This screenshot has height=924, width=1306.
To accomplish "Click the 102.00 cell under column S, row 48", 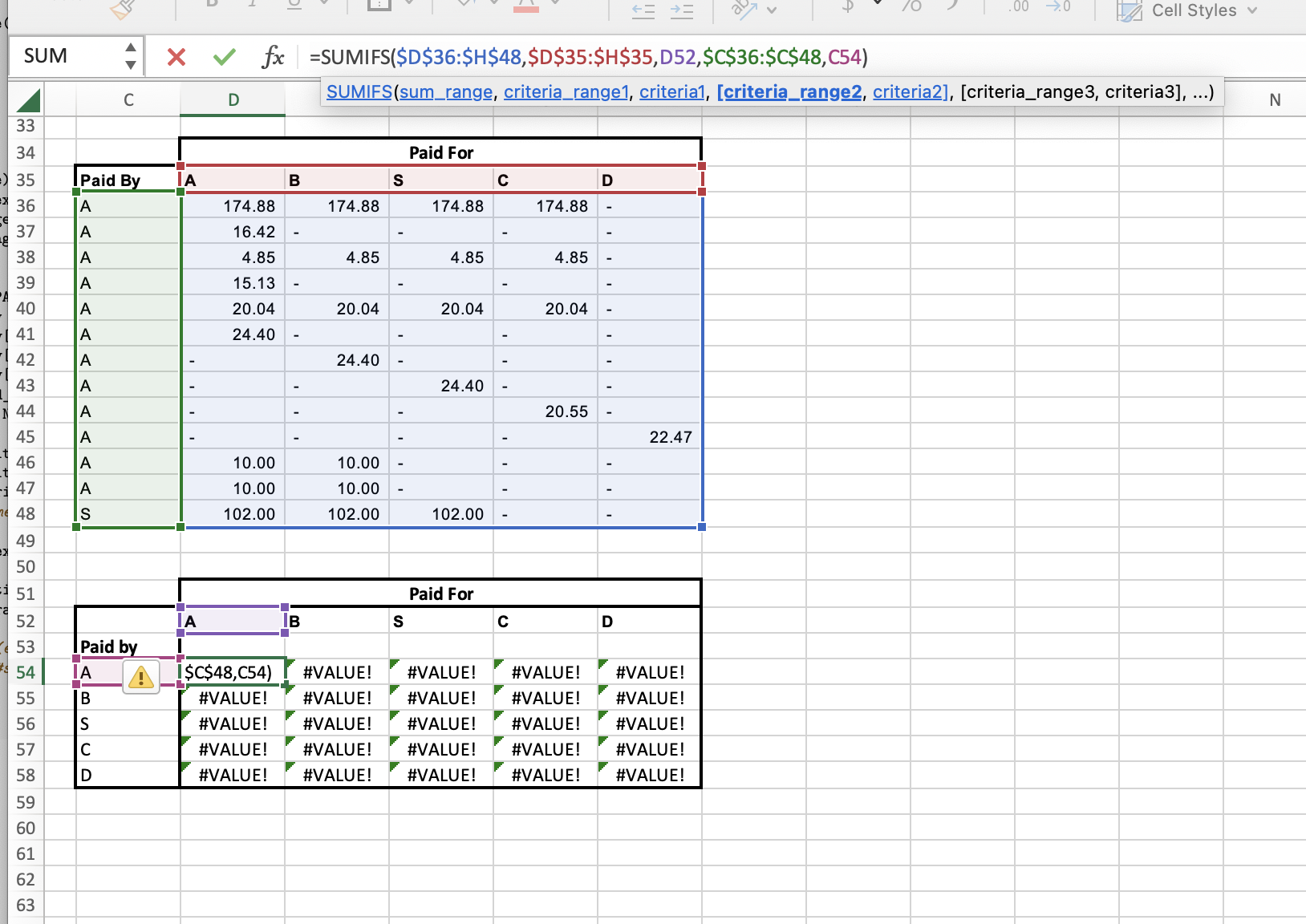I will (441, 514).
